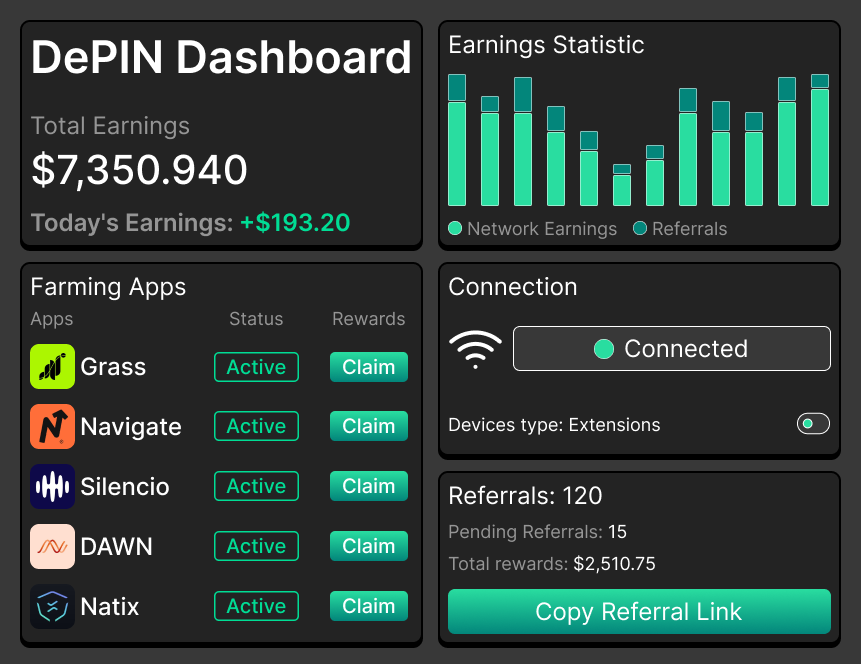Click the Network Earnings legend dot
This screenshot has width=861, height=664.
coord(455,229)
